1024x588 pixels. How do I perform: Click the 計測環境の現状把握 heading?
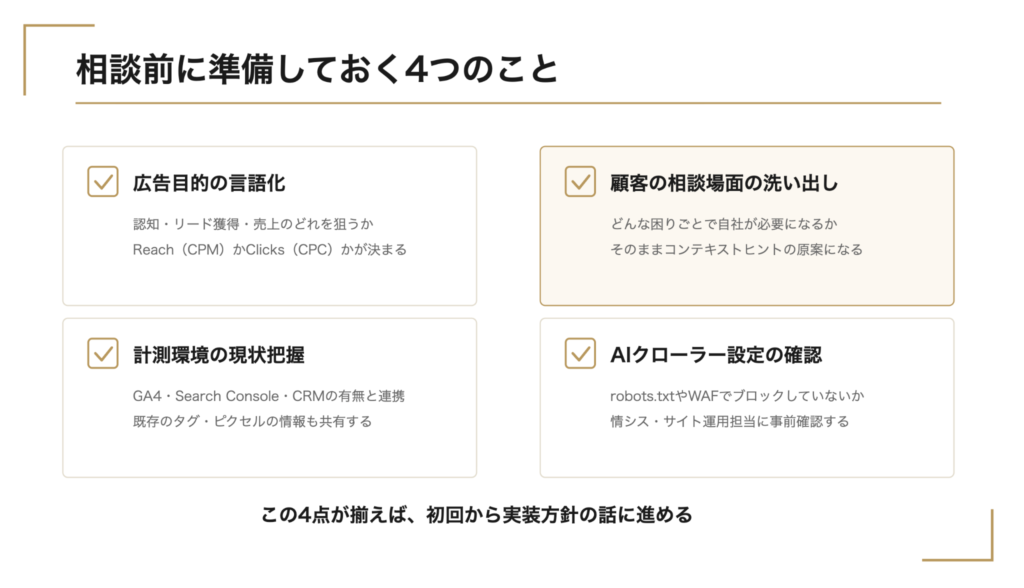click(219, 355)
